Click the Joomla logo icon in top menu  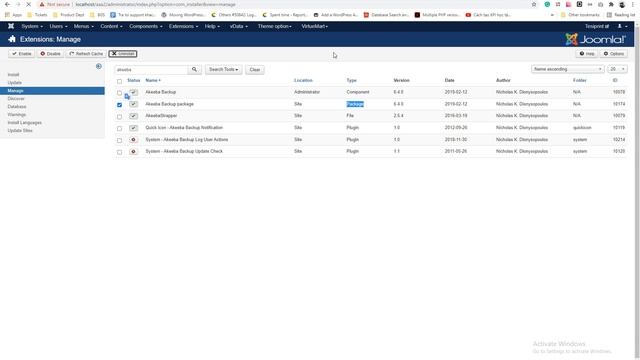11,26
